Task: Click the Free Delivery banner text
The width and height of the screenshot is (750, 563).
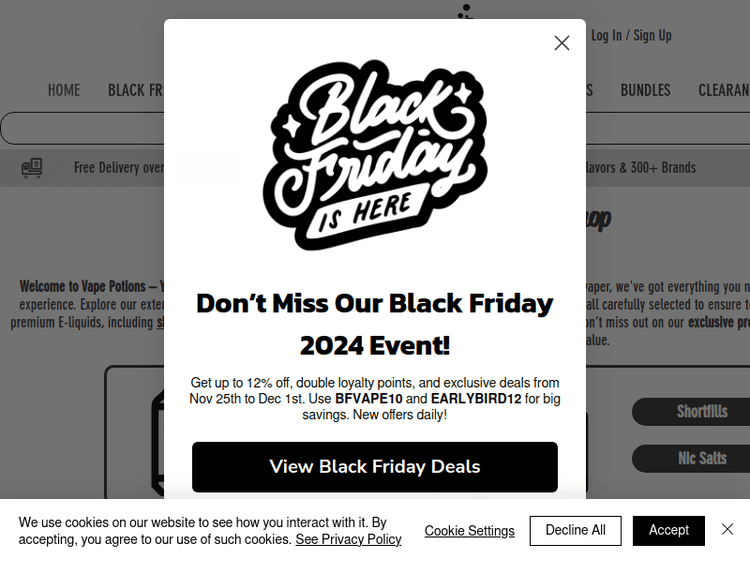Action: click(118, 168)
